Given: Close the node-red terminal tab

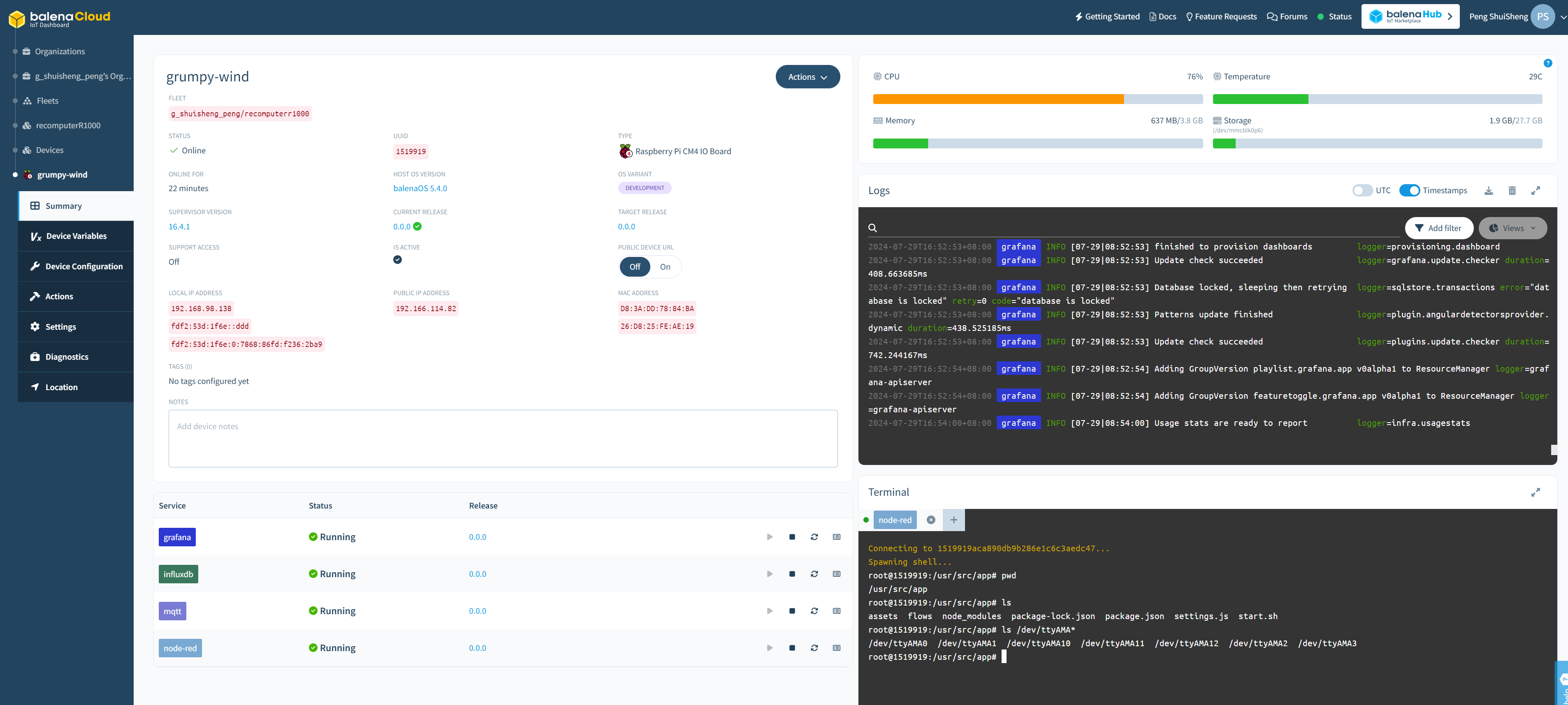Looking at the screenshot, I should (931, 520).
